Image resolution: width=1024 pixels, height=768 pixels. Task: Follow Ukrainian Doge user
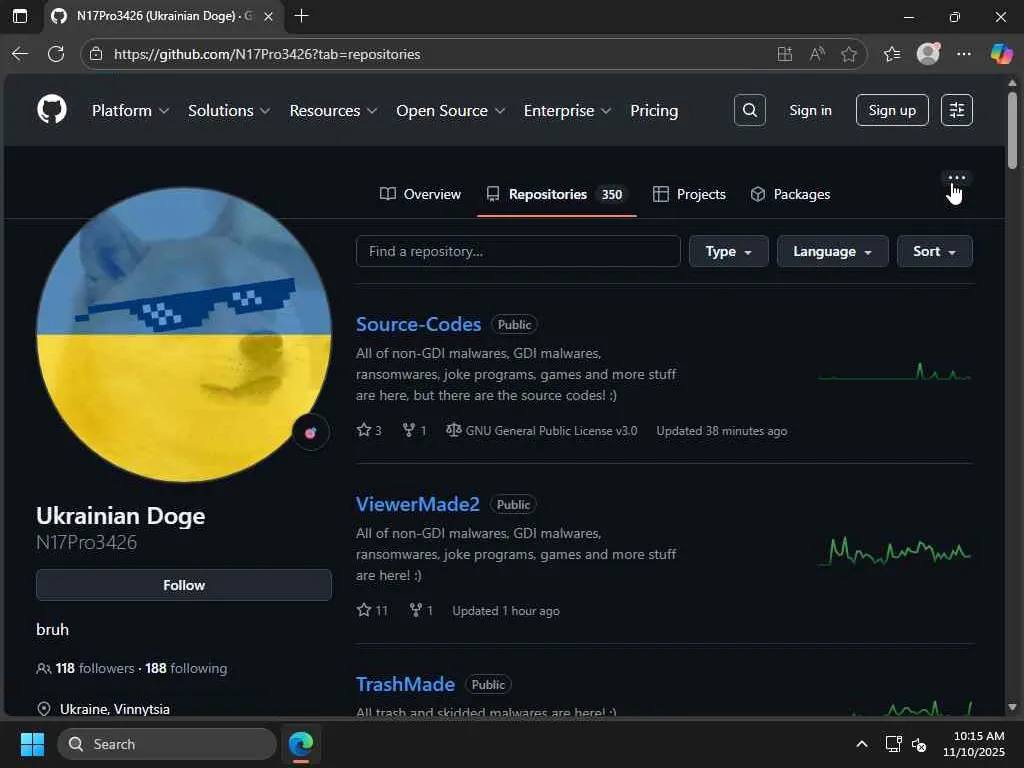pos(184,584)
